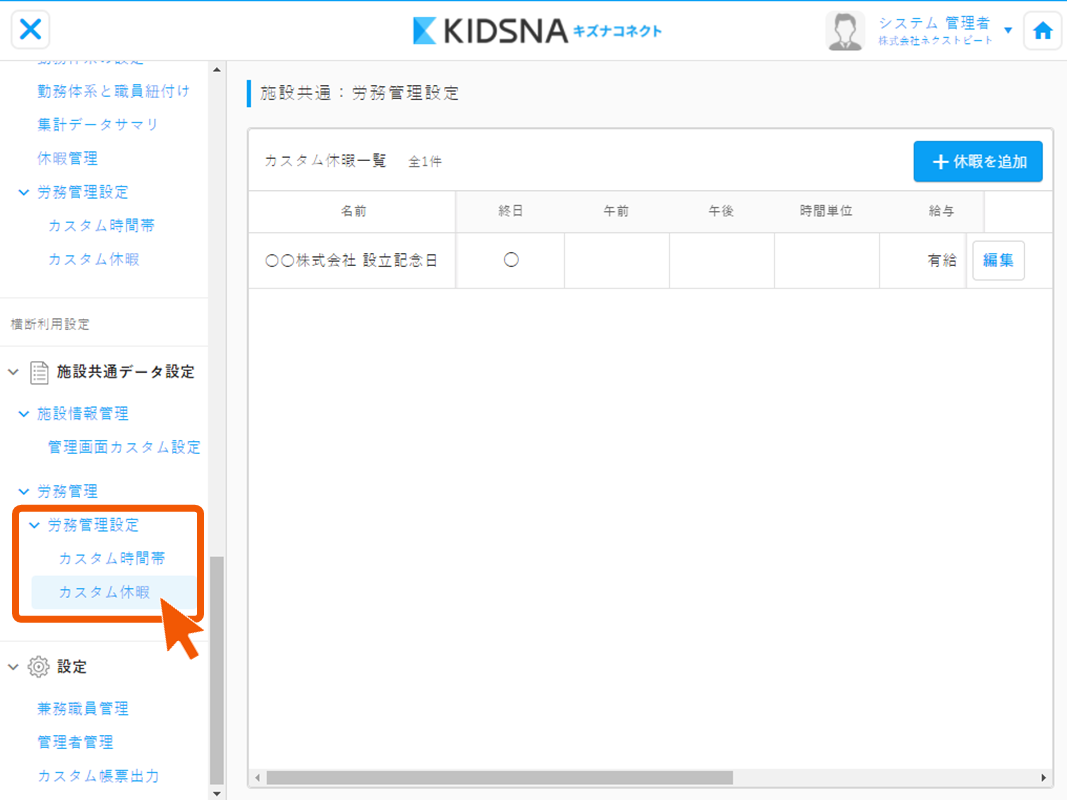Click 編集 button for 設立記念日 row

pos(998,261)
